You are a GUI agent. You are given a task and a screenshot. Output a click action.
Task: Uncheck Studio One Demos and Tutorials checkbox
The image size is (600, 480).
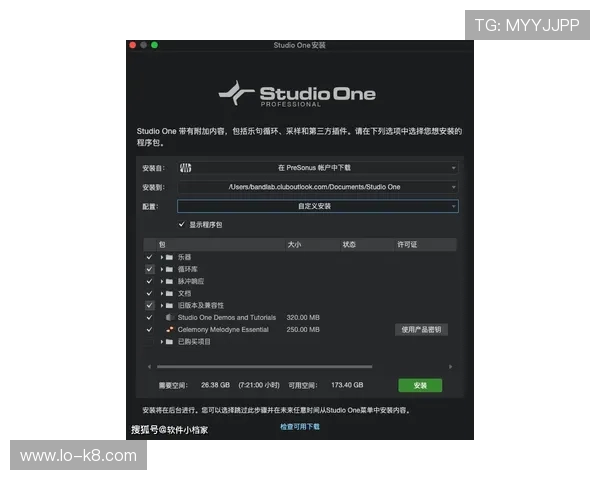point(150,317)
